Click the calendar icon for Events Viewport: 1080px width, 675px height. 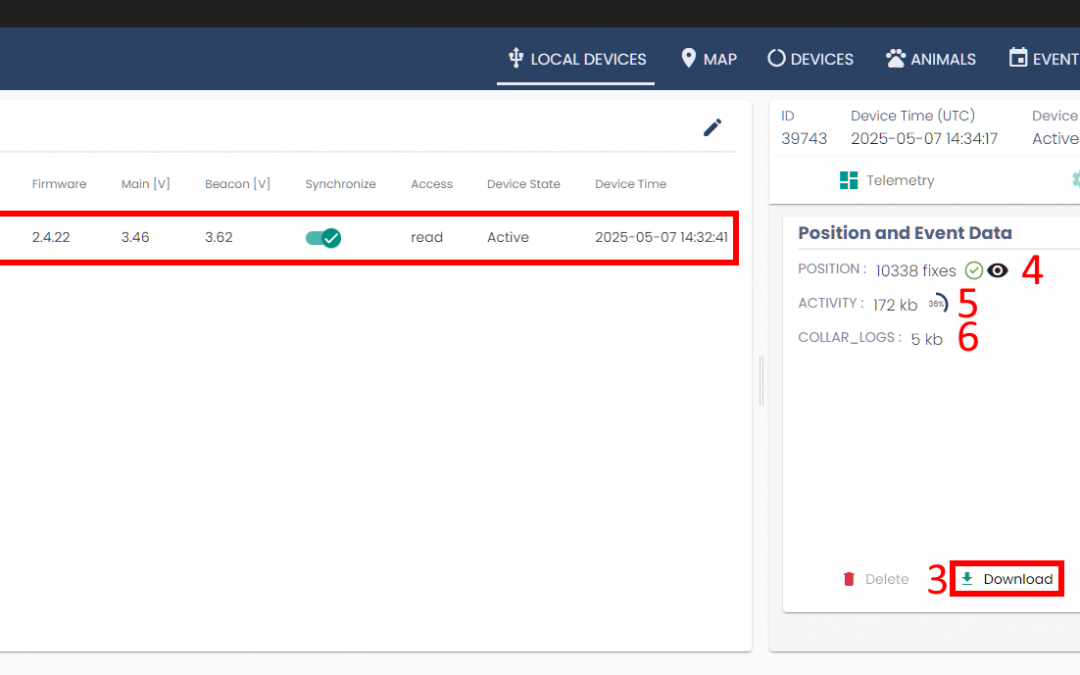(x=1018, y=58)
